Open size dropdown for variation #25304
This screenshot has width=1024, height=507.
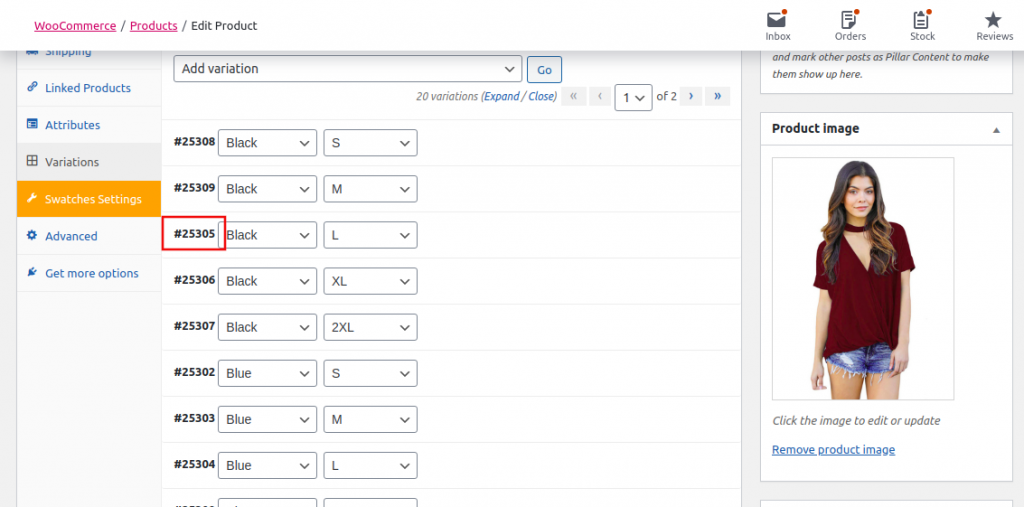[x=370, y=466]
